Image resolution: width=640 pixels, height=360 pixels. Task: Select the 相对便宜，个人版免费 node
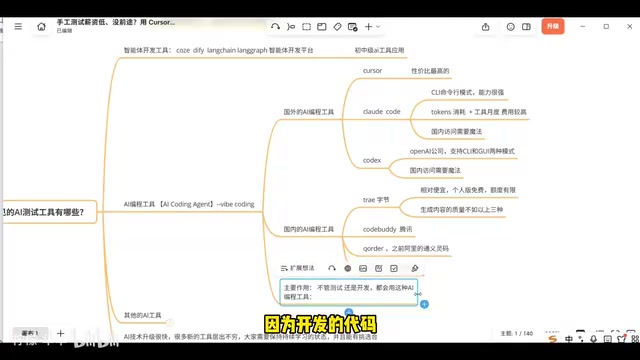(x=468, y=190)
